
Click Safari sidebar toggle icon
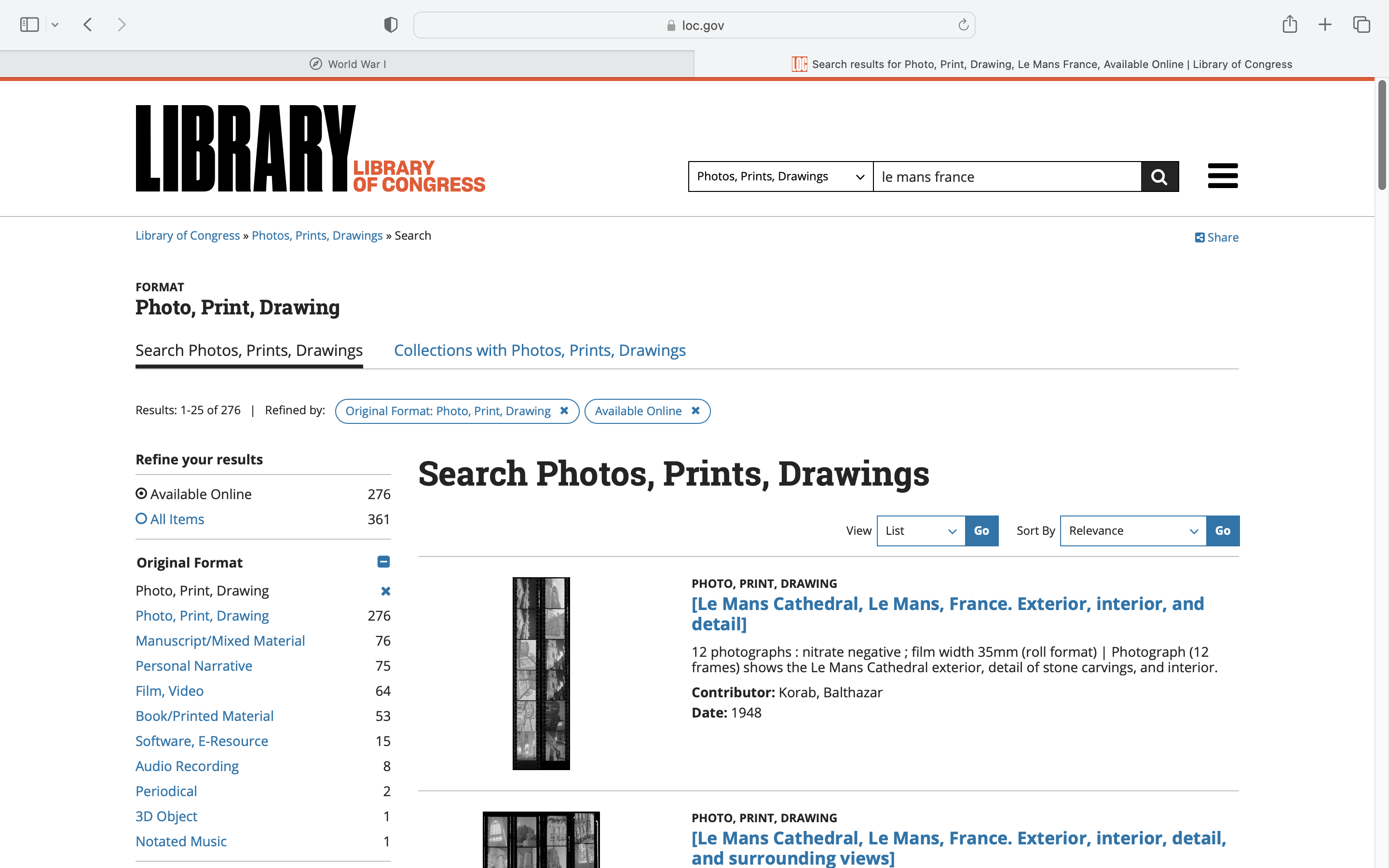(x=29, y=25)
